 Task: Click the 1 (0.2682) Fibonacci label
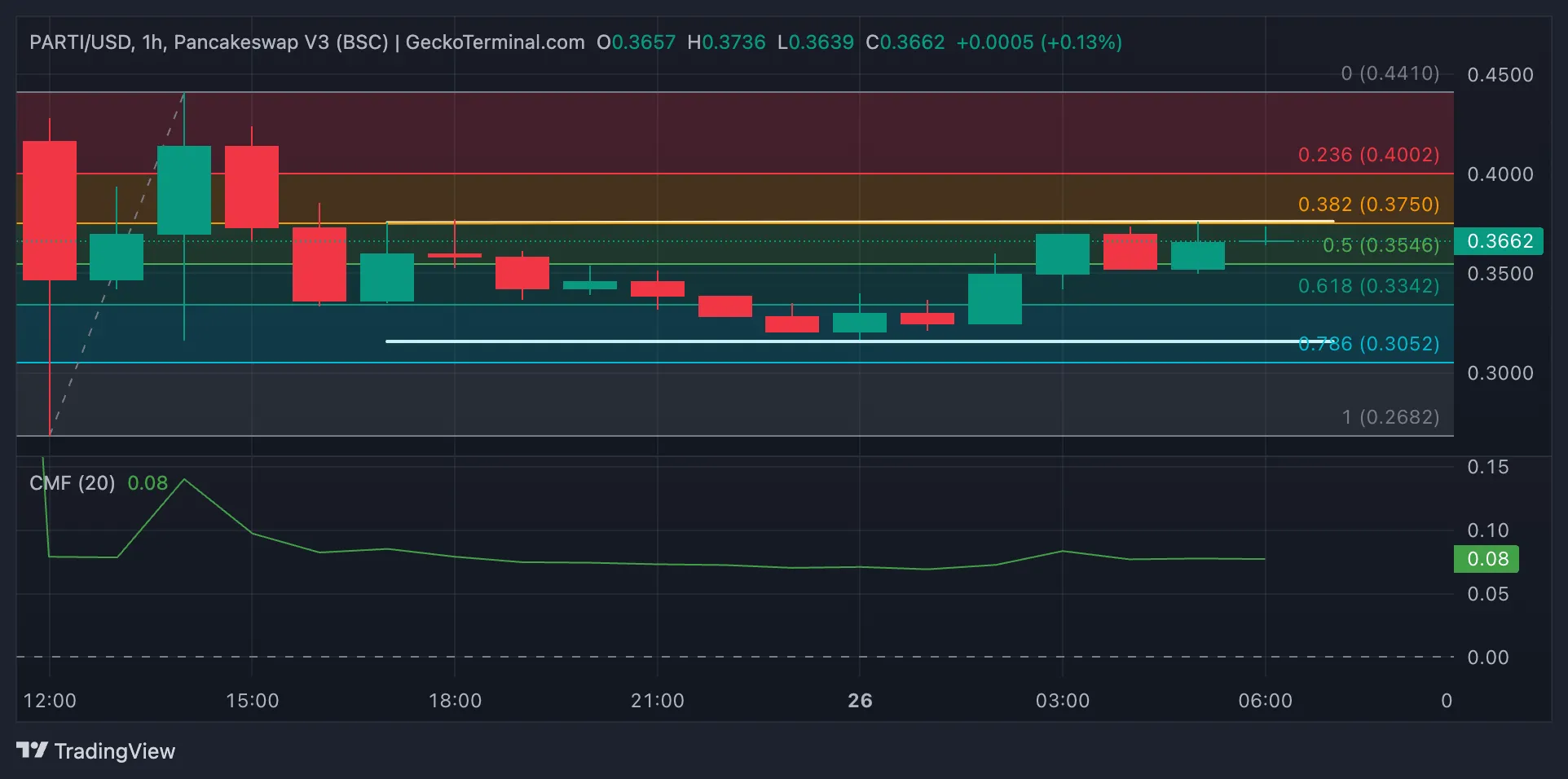click(x=1390, y=417)
